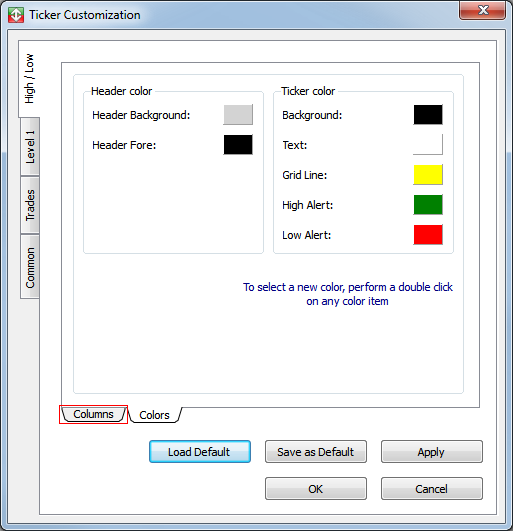Select the Colors bottom tab
Screen dimensions: 513x531
154,415
